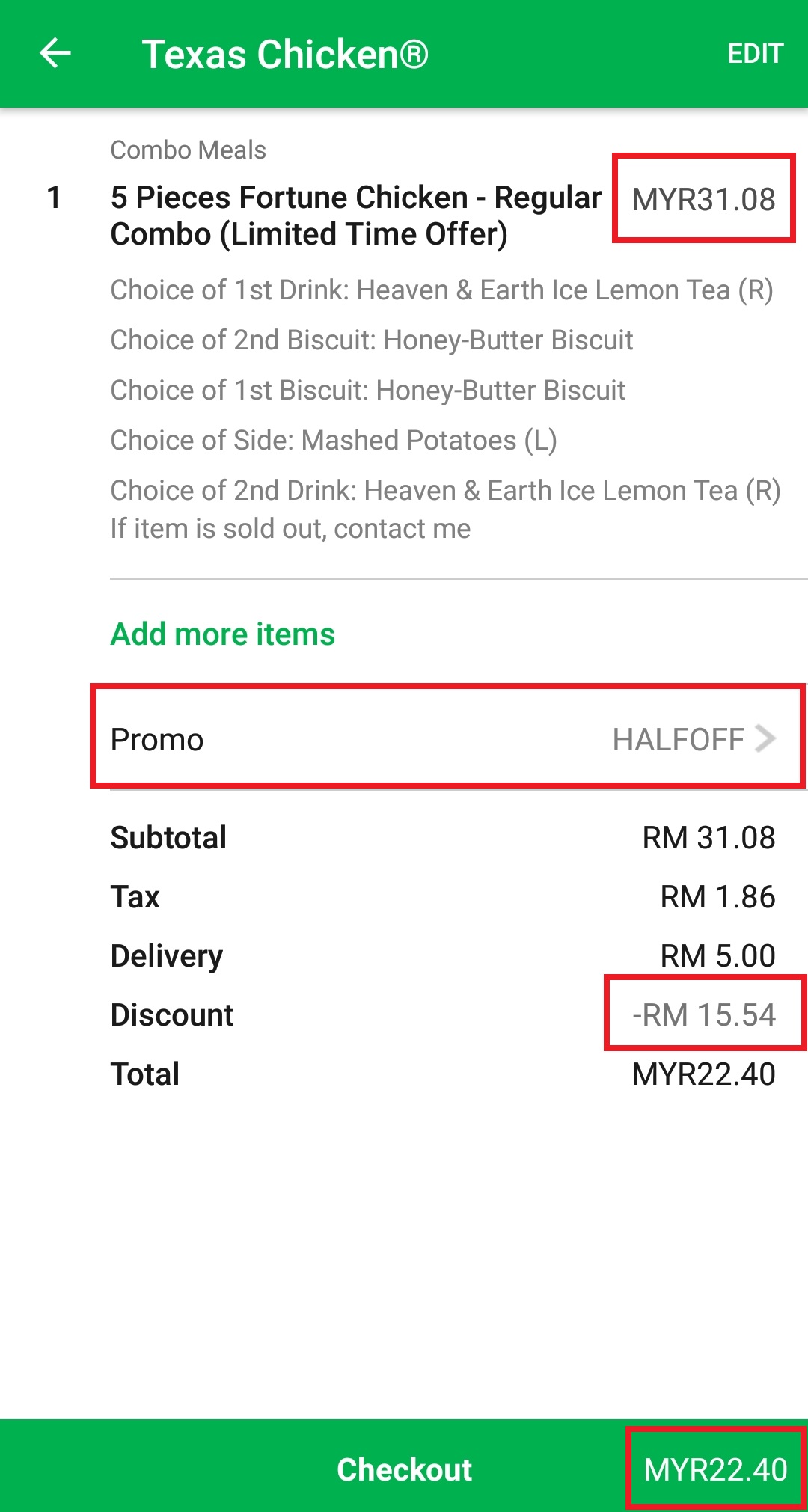808x1512 pixels.
Task: Tap the MYR31.08 item price
Action: point(703,200)
